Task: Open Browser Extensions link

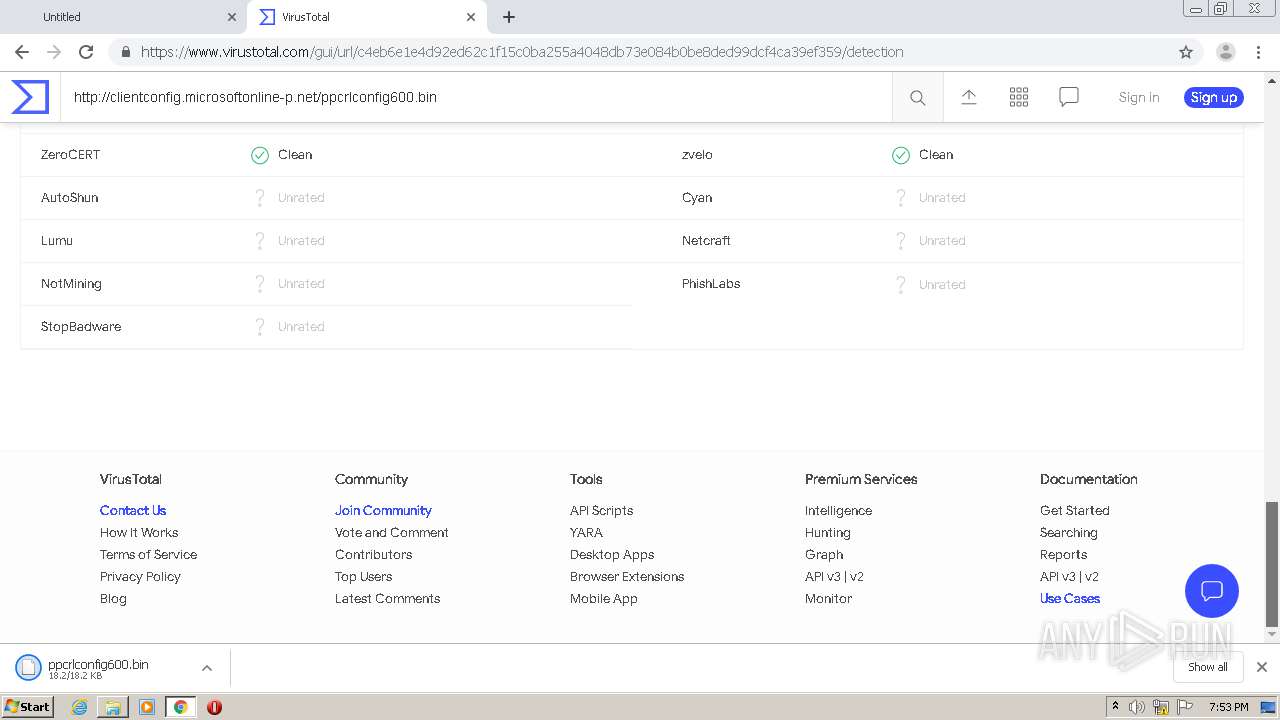Action: click(627, 576)
